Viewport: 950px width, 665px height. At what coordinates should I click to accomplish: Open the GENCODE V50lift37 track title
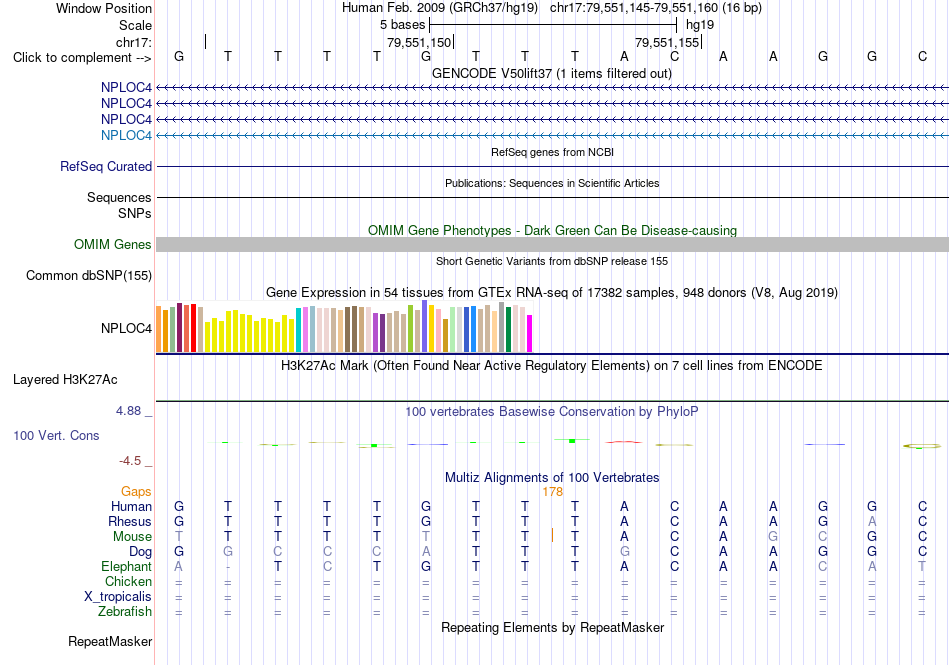click(551, 73)
